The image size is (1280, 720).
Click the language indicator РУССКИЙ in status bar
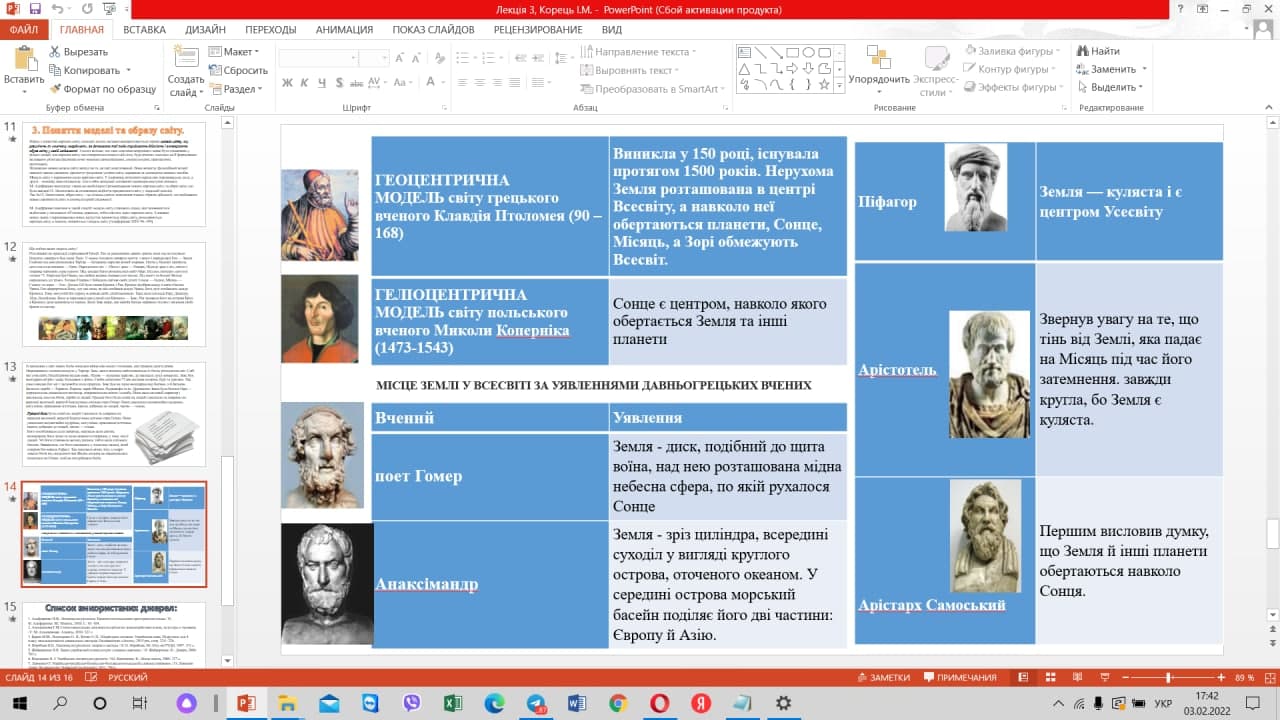pyautogui.click(x=128, y=677)
